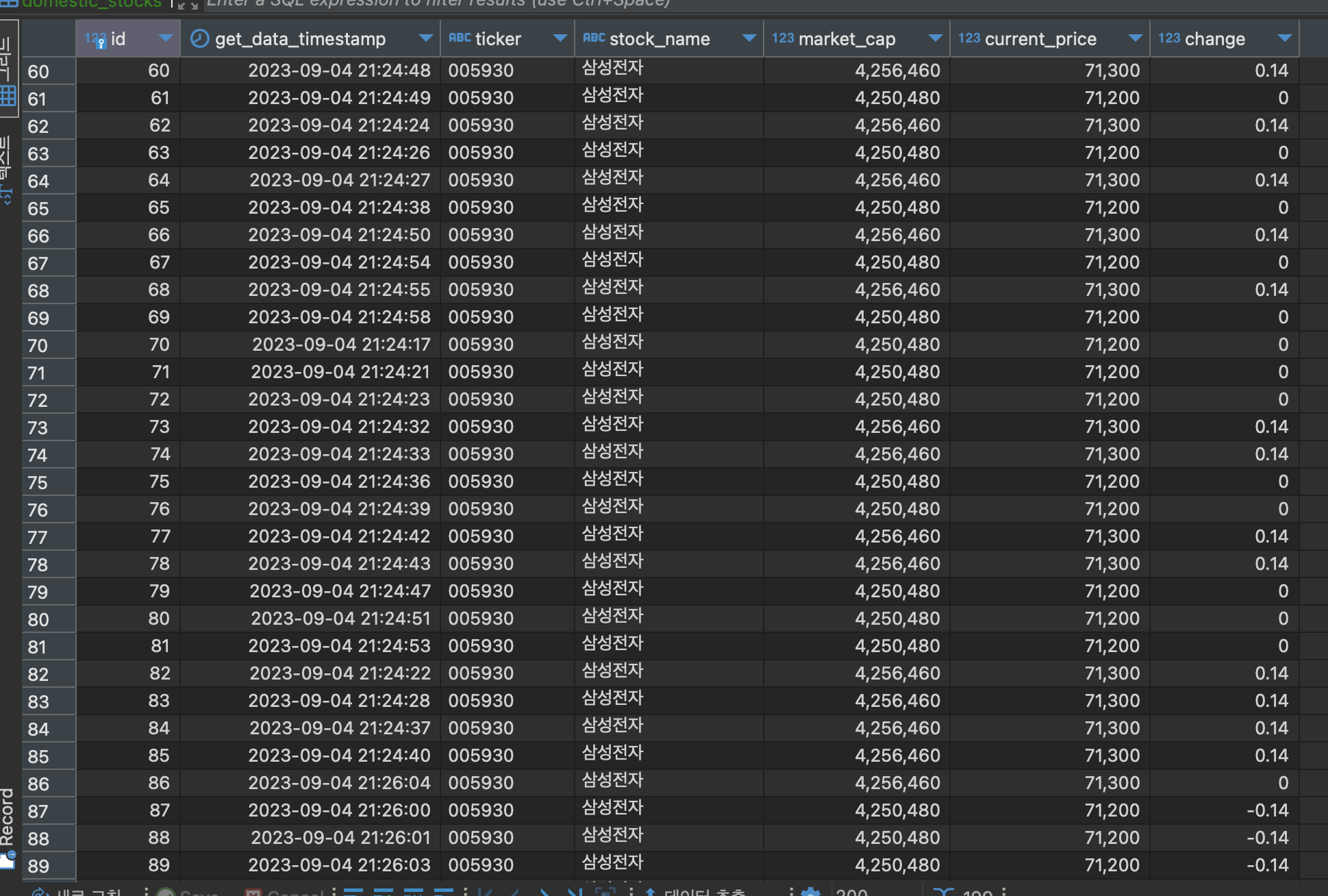This screenshot has width=1328, height=896.
Task: Select the current_price column header
Action: [x=1040, y=39]
